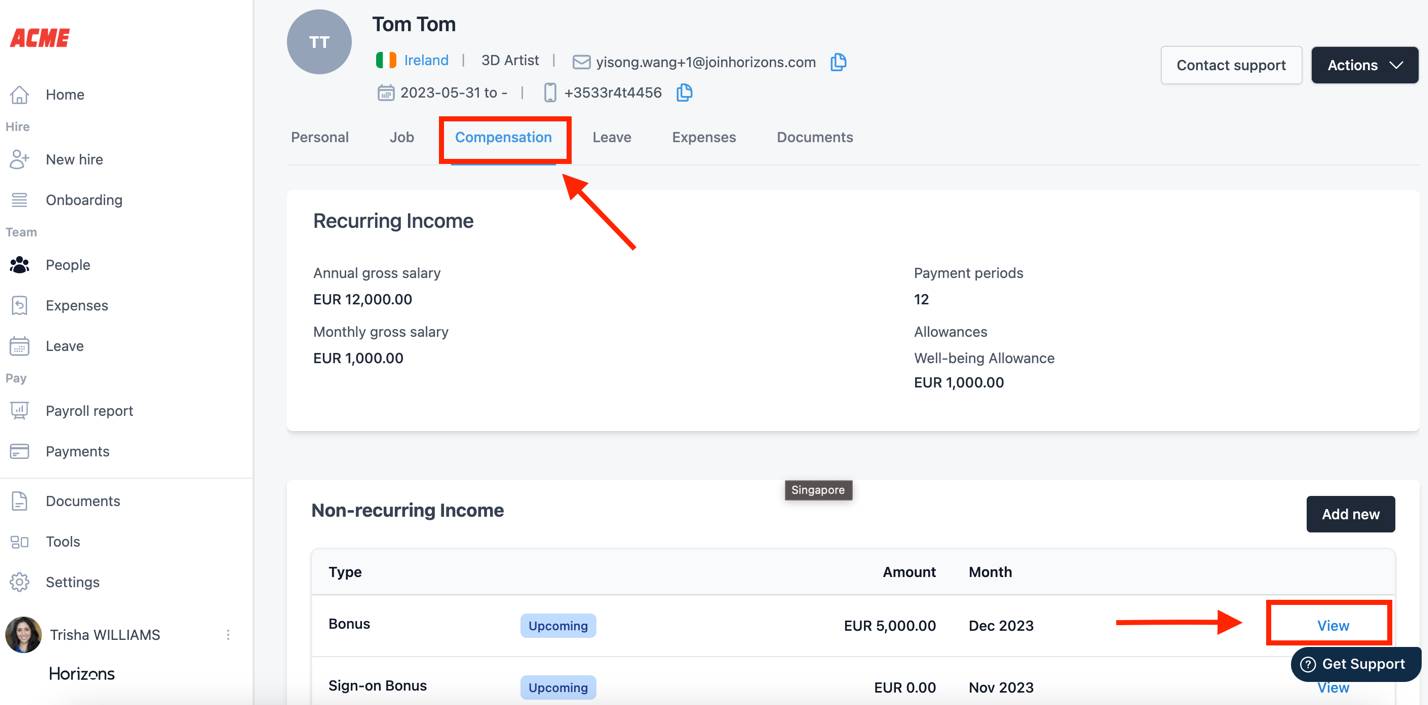Copy the email address with copy icon
The width and height of the screenshot is (1428, 705).
tap(838, 62)
